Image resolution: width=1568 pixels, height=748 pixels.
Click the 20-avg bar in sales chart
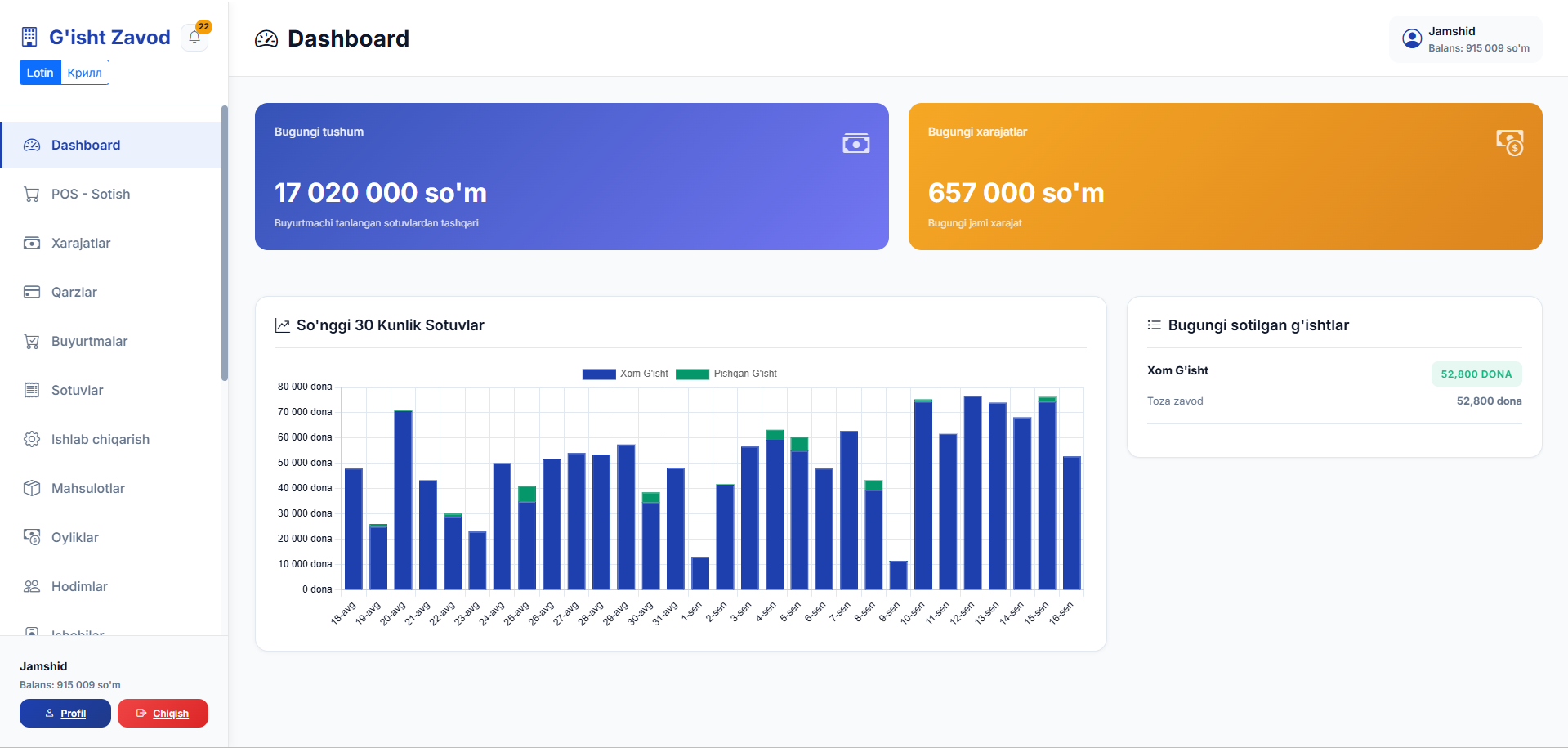tap(403, 499)
